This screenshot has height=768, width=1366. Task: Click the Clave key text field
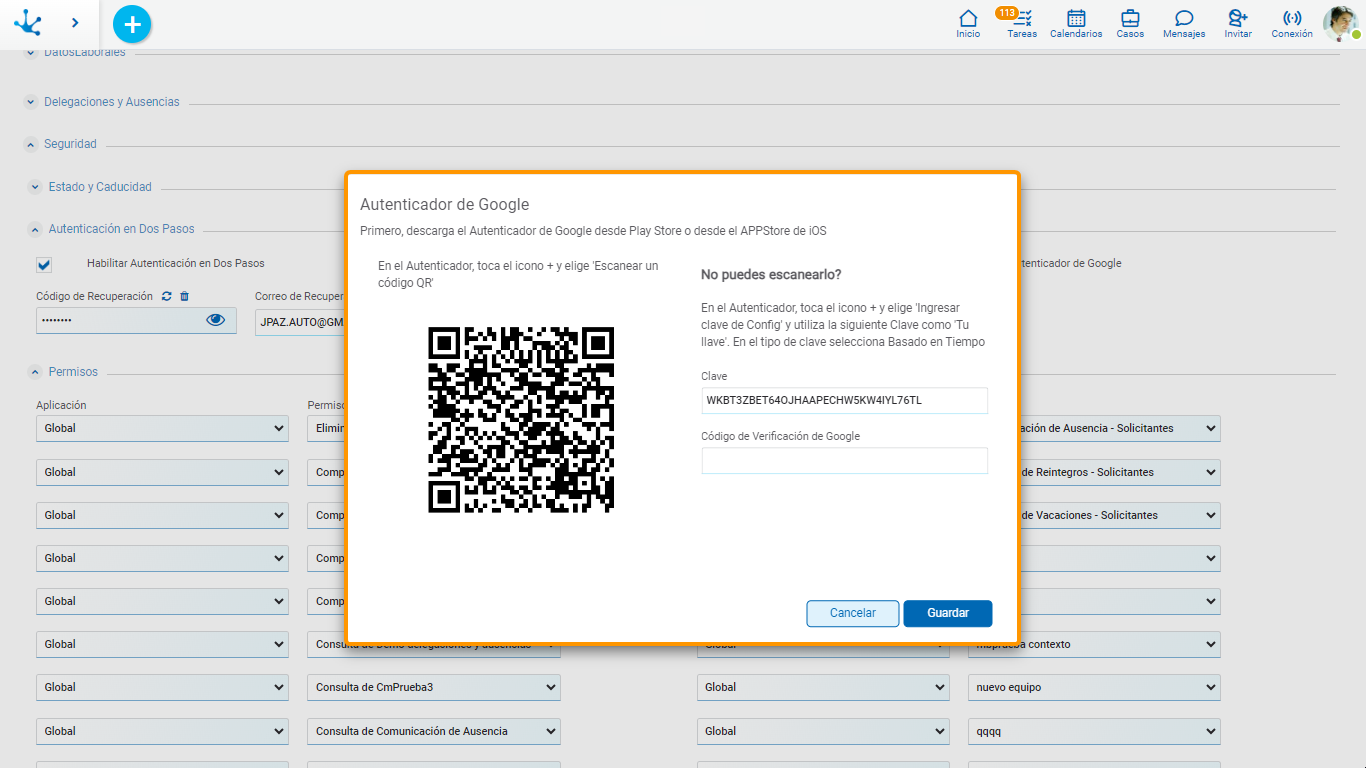pos(844,400)
